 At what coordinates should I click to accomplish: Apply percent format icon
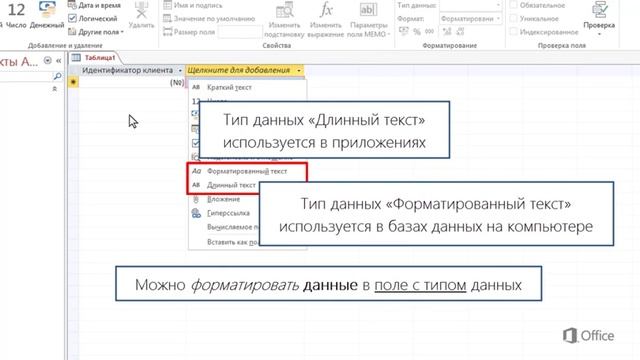click(417, 31)
